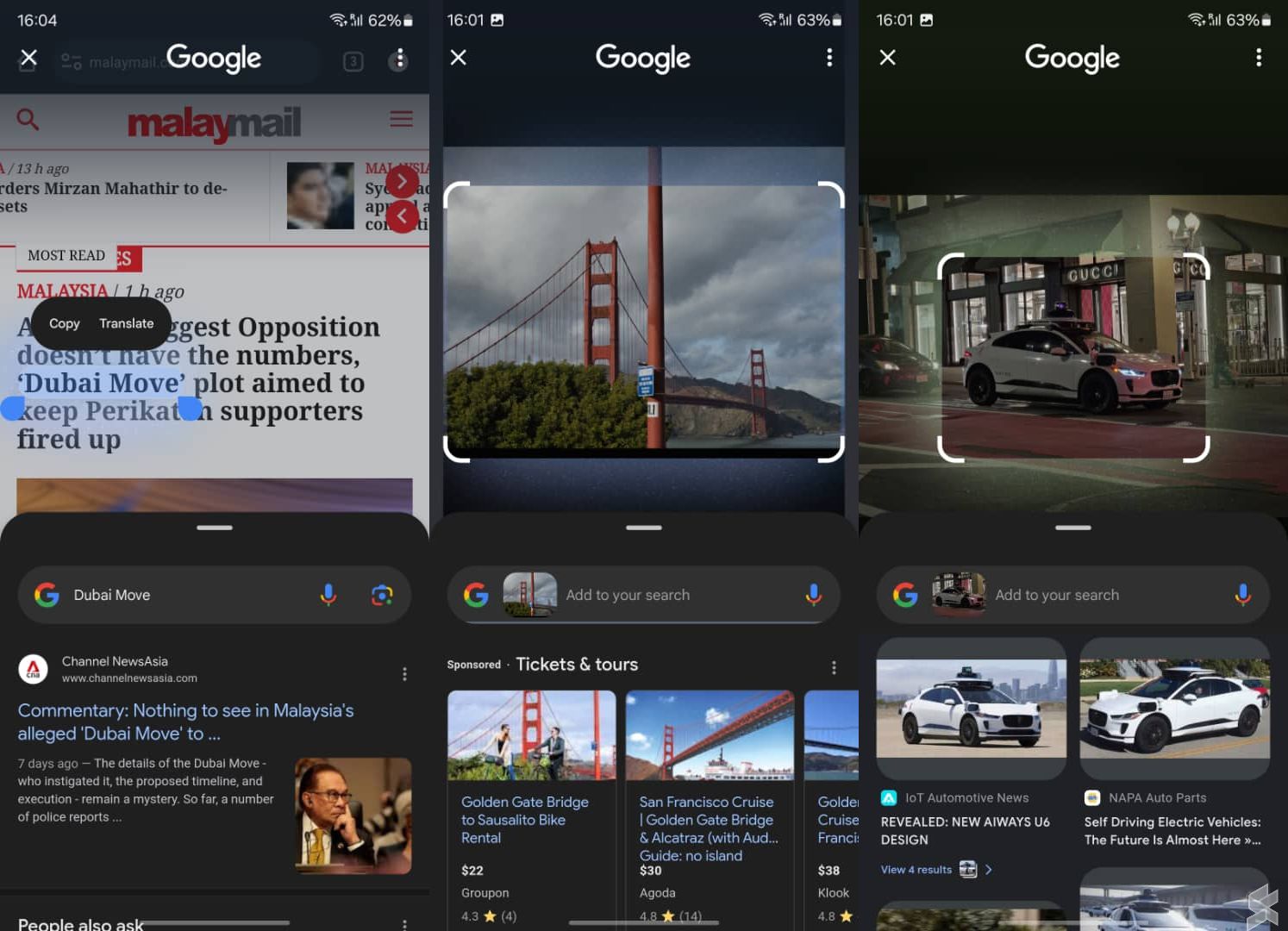Tap the Google Lens camera icon beside Dubai Move

point(385,595)
